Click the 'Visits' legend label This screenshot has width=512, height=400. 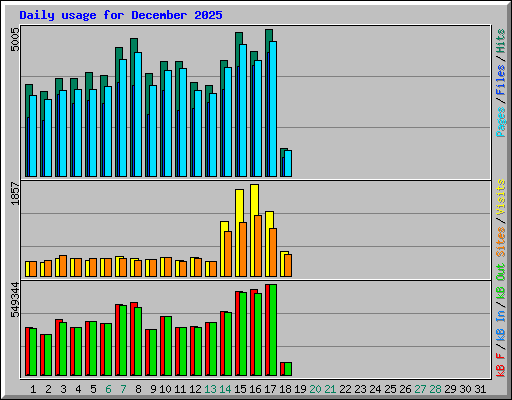(501, 198)
